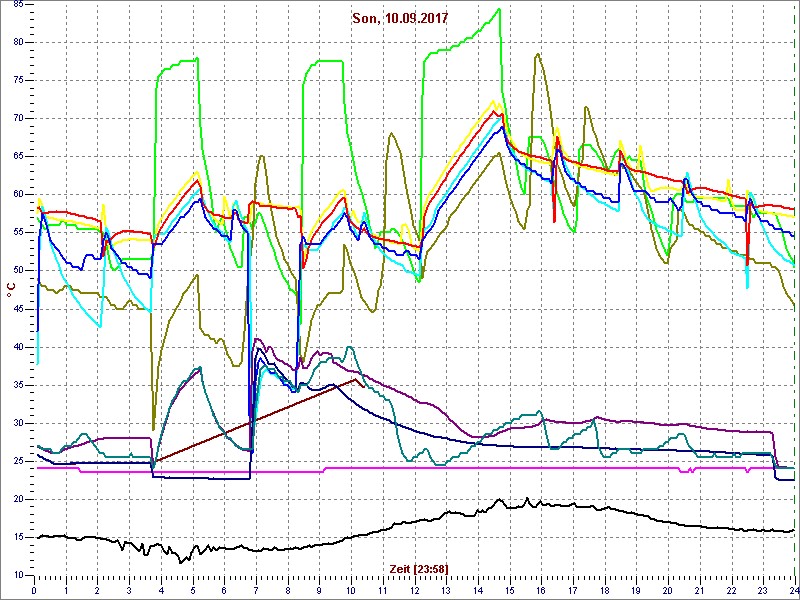Select the 85 tick label on temperature axis
The height and width of the screenshot is (600, 800).
pyautogui.click(x=18, y=42)
